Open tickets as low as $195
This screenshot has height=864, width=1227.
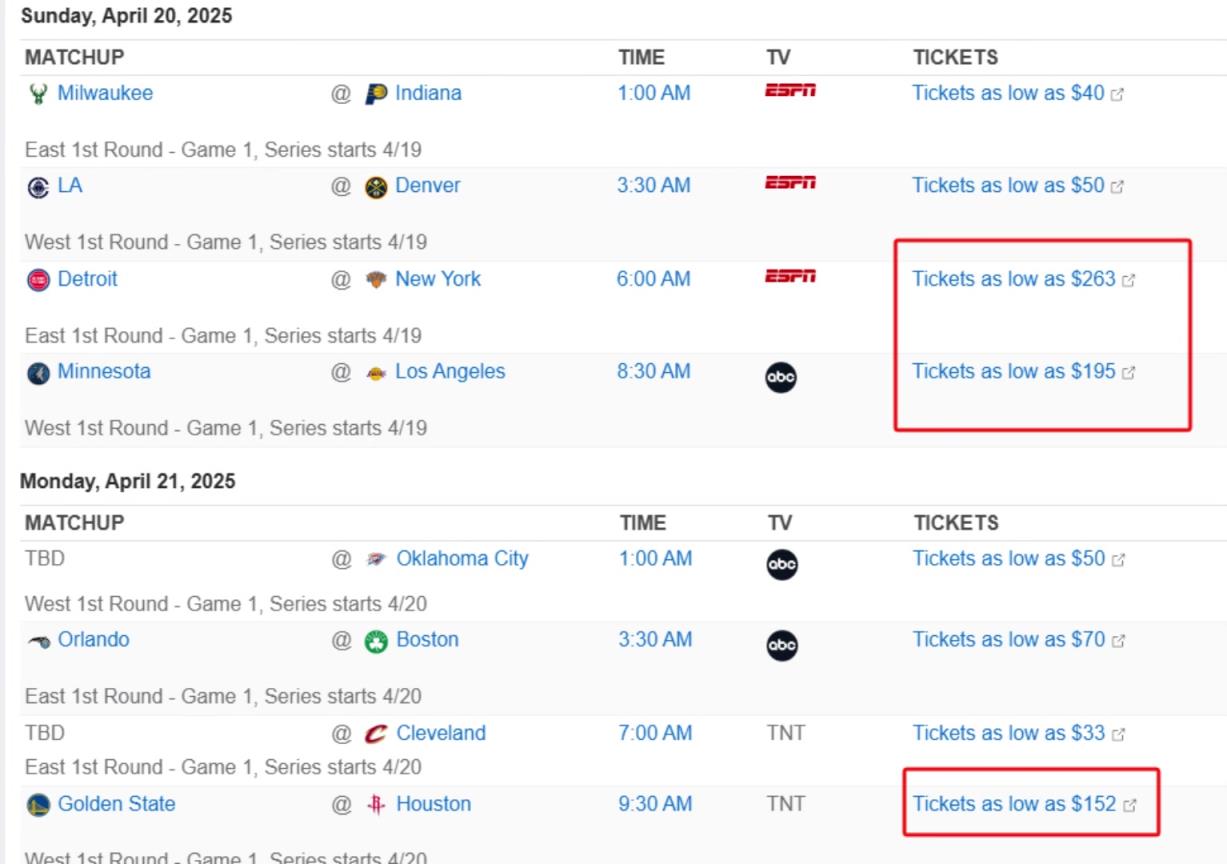click(1013, 372)
